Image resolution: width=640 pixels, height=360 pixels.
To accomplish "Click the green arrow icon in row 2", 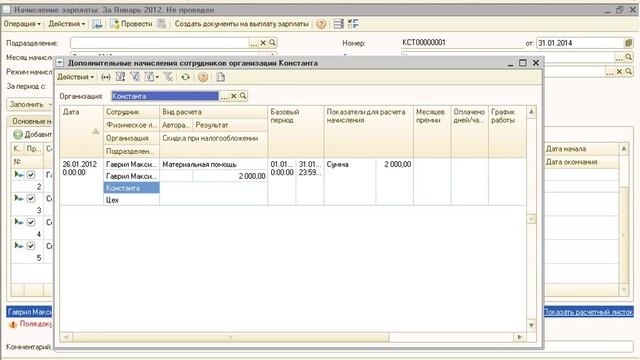I will pyautogui.click(x=18, y=175).
